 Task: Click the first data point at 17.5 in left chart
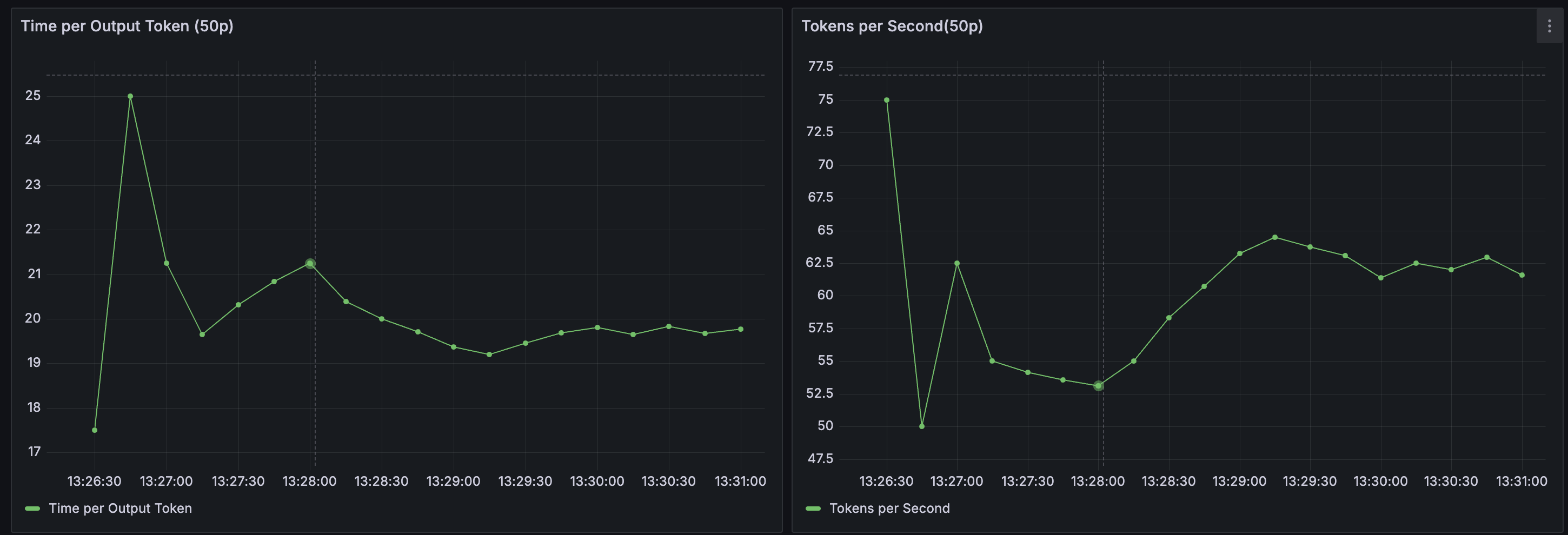click(x=94, y=430)
